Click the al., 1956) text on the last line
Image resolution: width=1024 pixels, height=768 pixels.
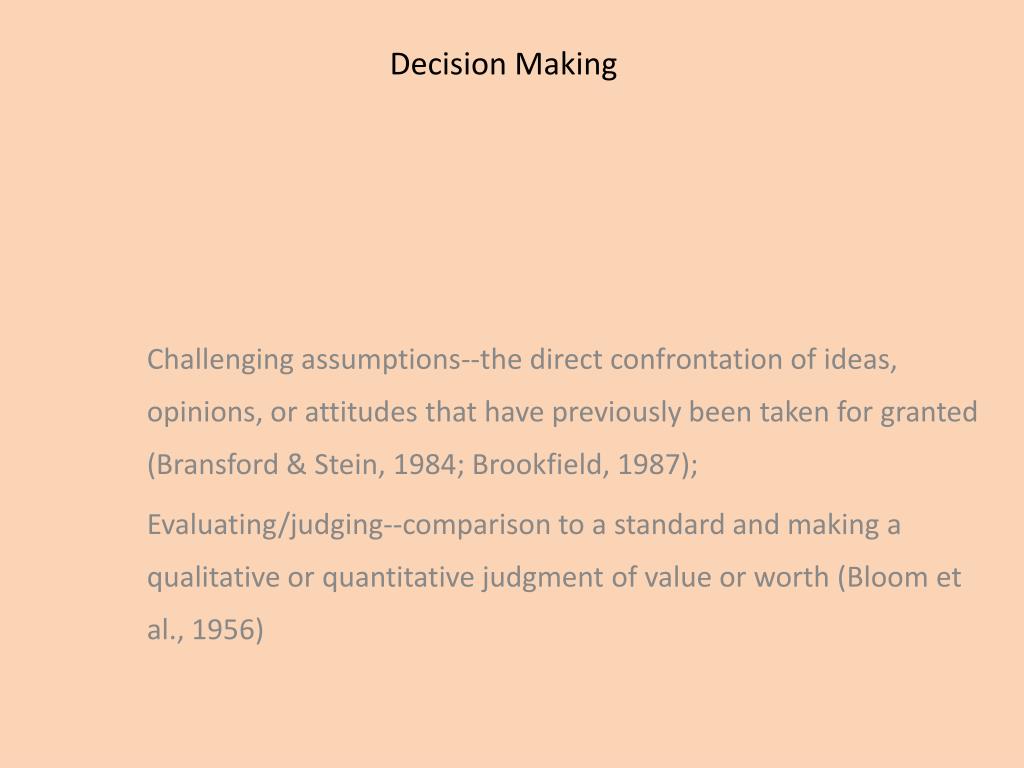(205, 630)
